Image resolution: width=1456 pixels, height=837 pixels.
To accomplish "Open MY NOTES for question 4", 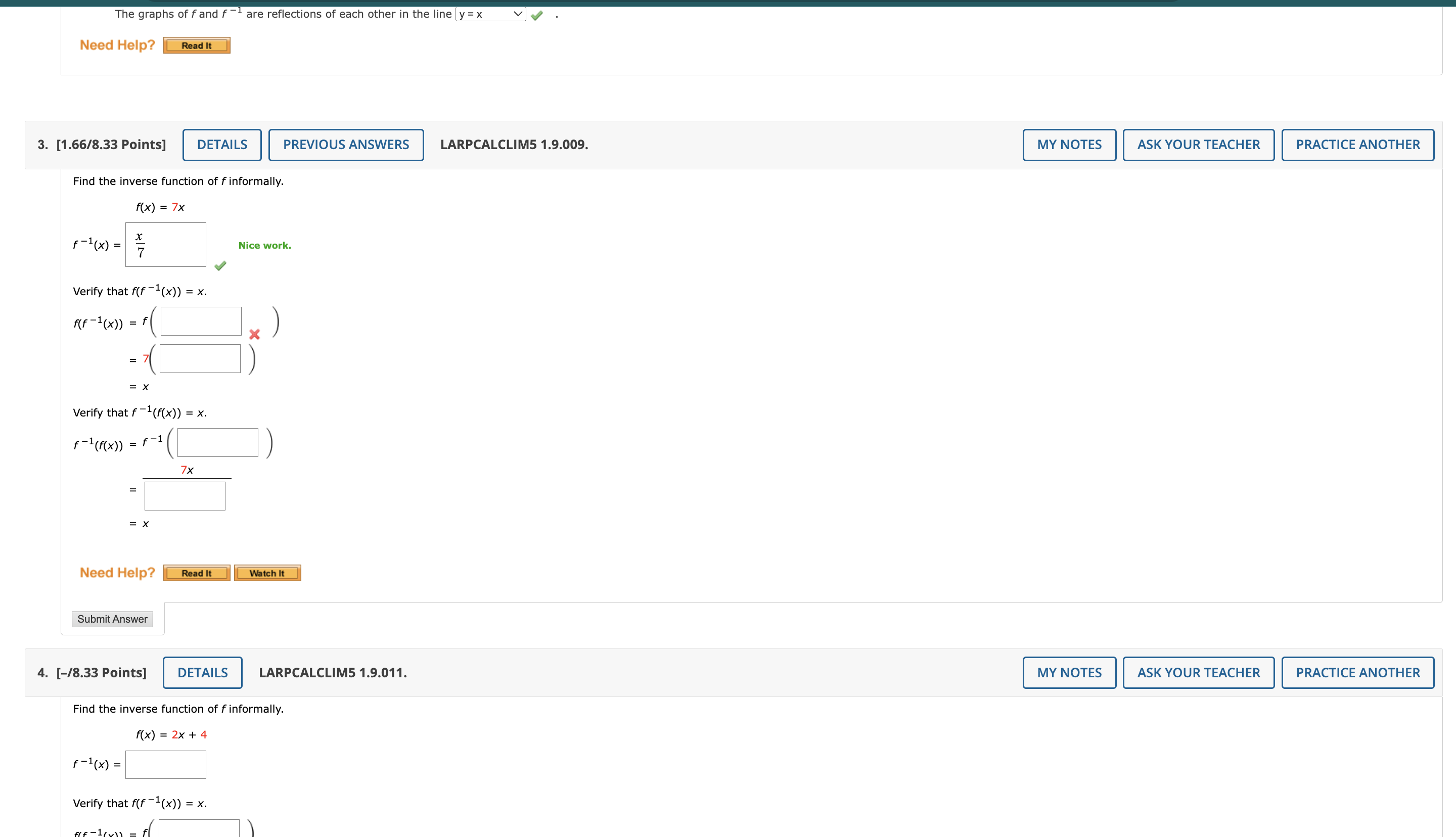I will pos(1069,672).
